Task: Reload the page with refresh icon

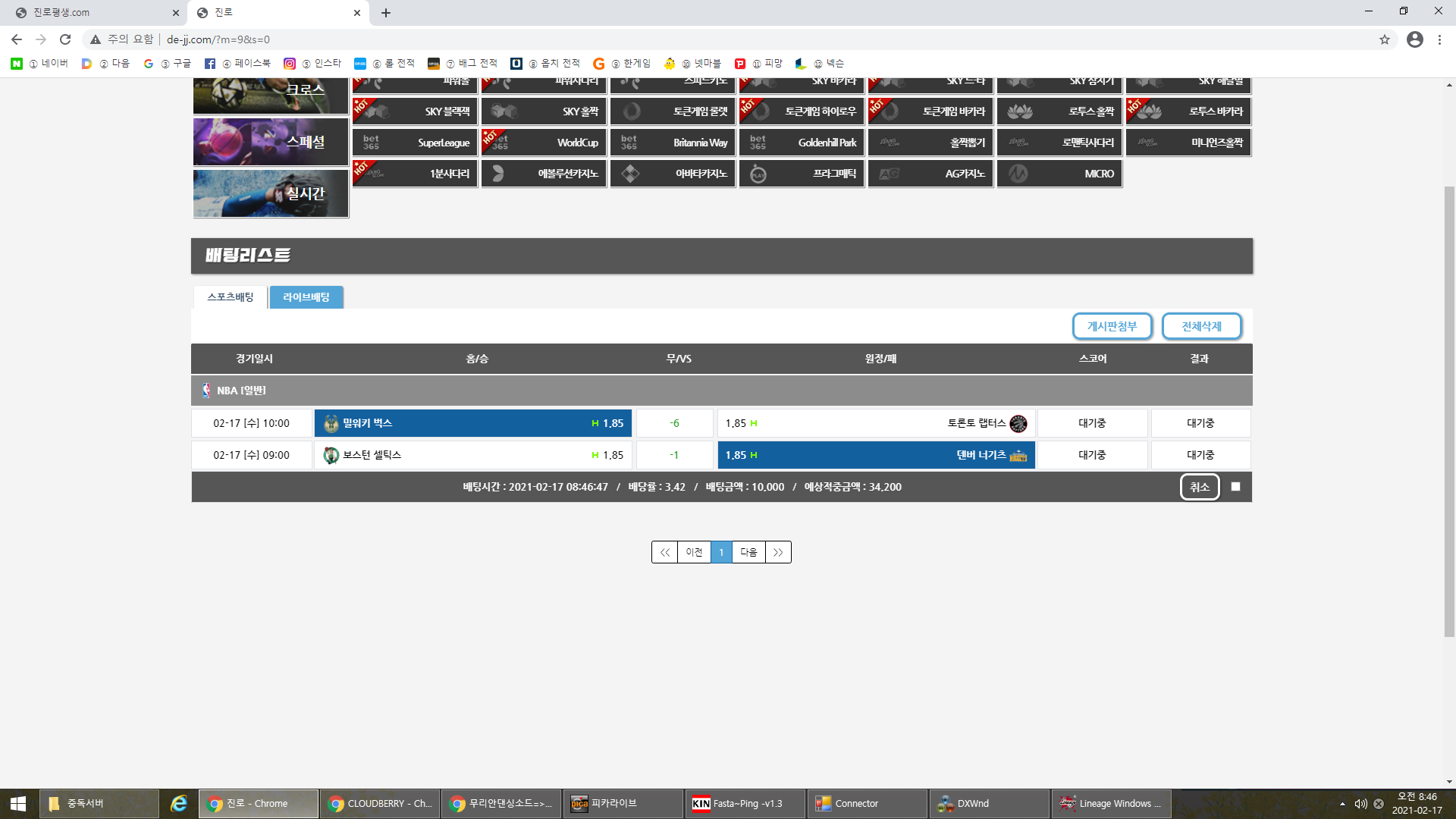Action: click(x=65, y=39)
